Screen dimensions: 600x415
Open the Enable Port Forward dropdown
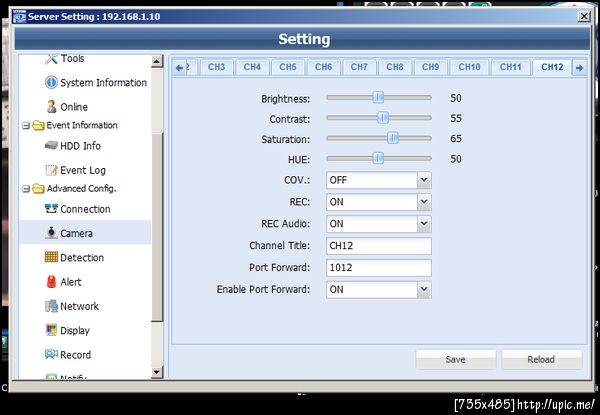coord(424,290)
